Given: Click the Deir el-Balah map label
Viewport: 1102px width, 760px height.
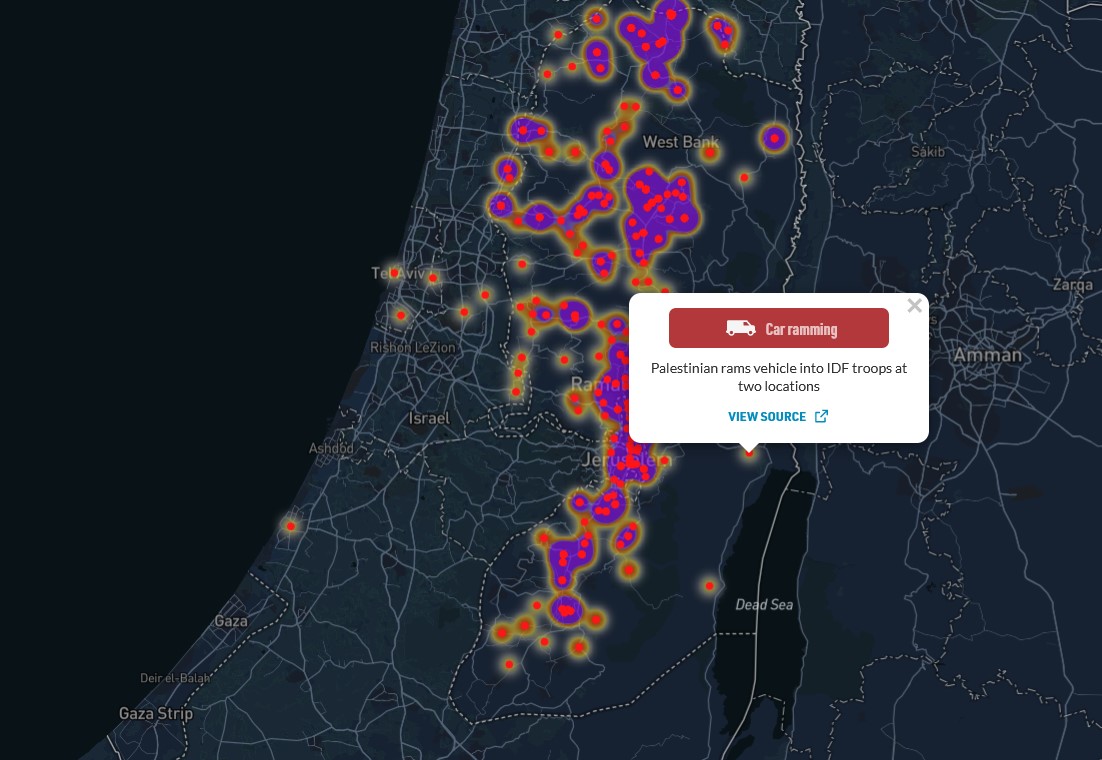Looking at the screenshot, I should [175, 678].
